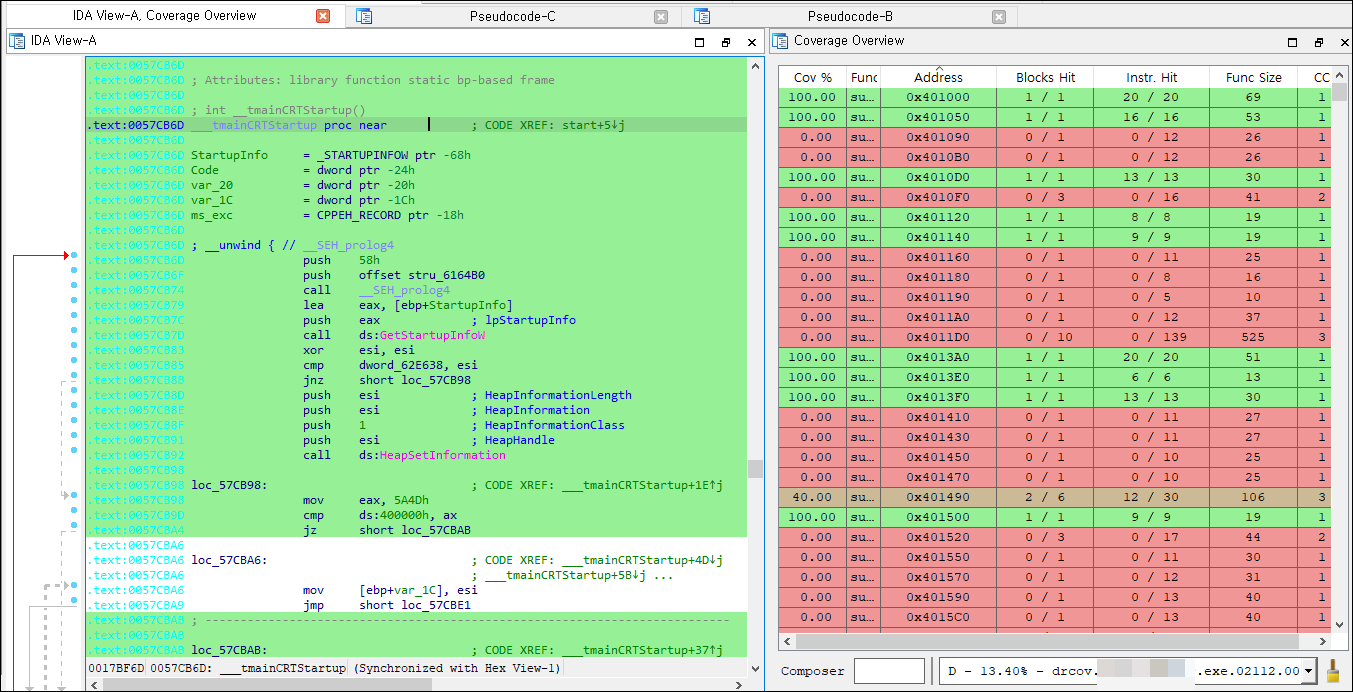Close the IDA View-A, Coverage Overview tab
The image size is (1353, 692).
pos(323,16)
